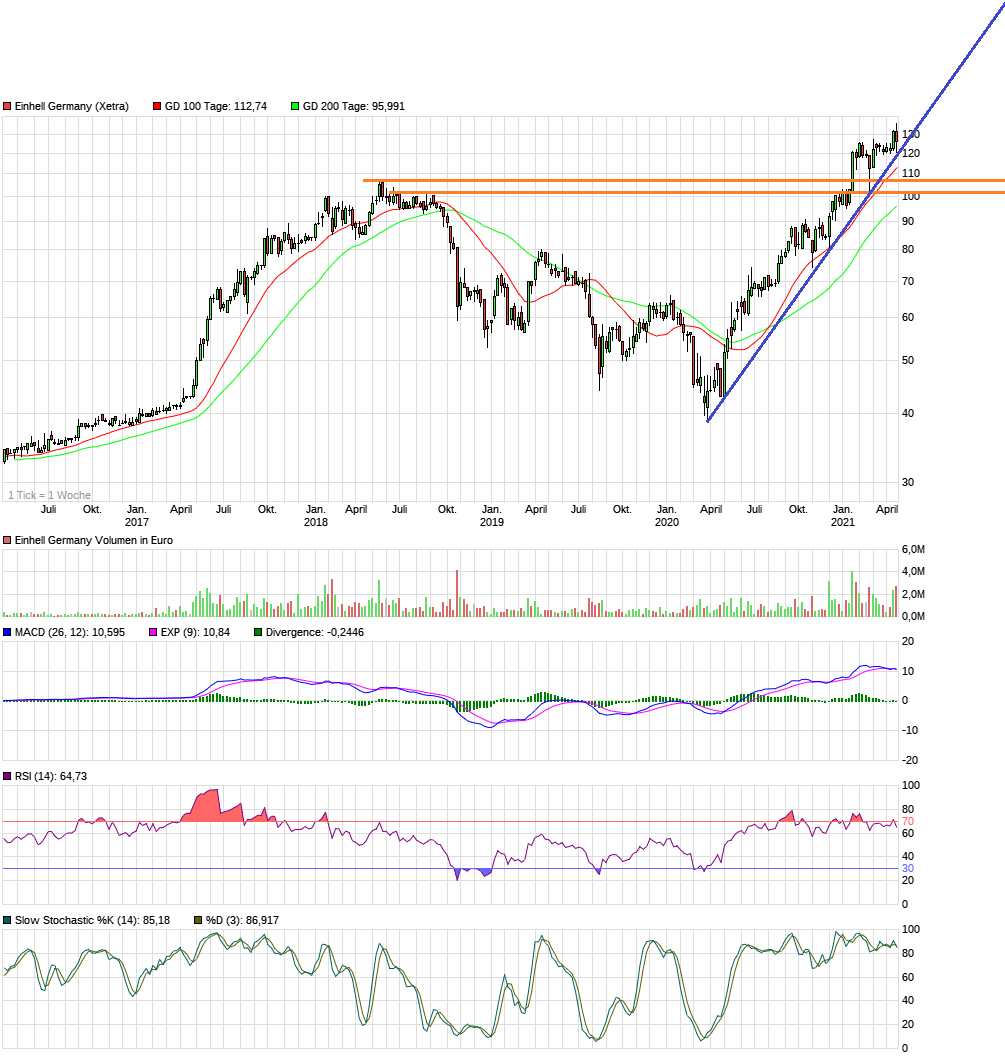Click the latest candlestick near the 125 mark

coord(895,135)
